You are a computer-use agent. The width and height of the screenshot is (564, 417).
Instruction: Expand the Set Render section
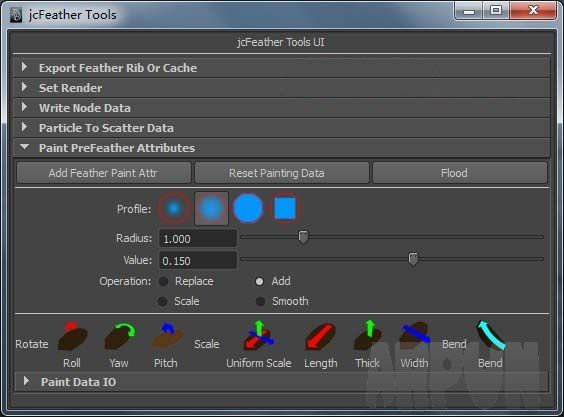point(282,88)
